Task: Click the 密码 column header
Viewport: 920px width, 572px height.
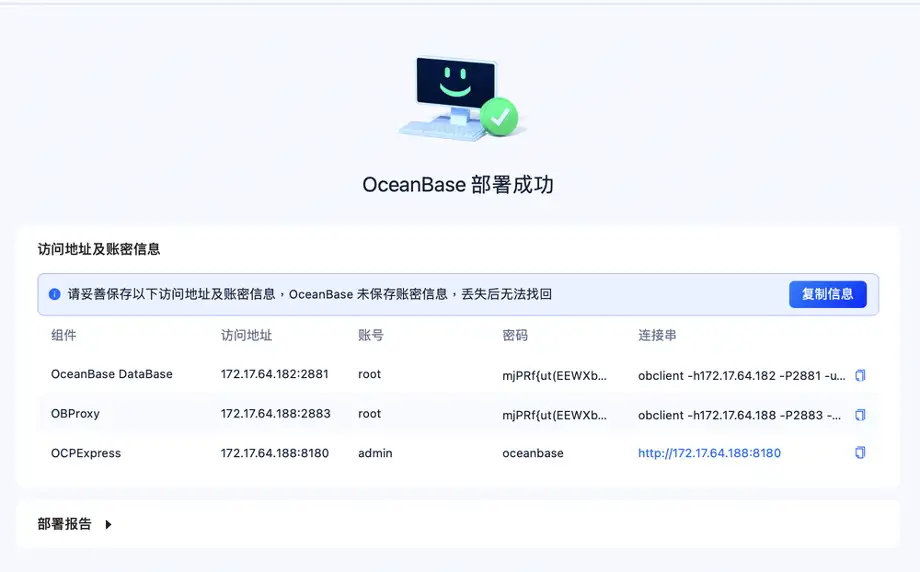Action: pos(515,335)
